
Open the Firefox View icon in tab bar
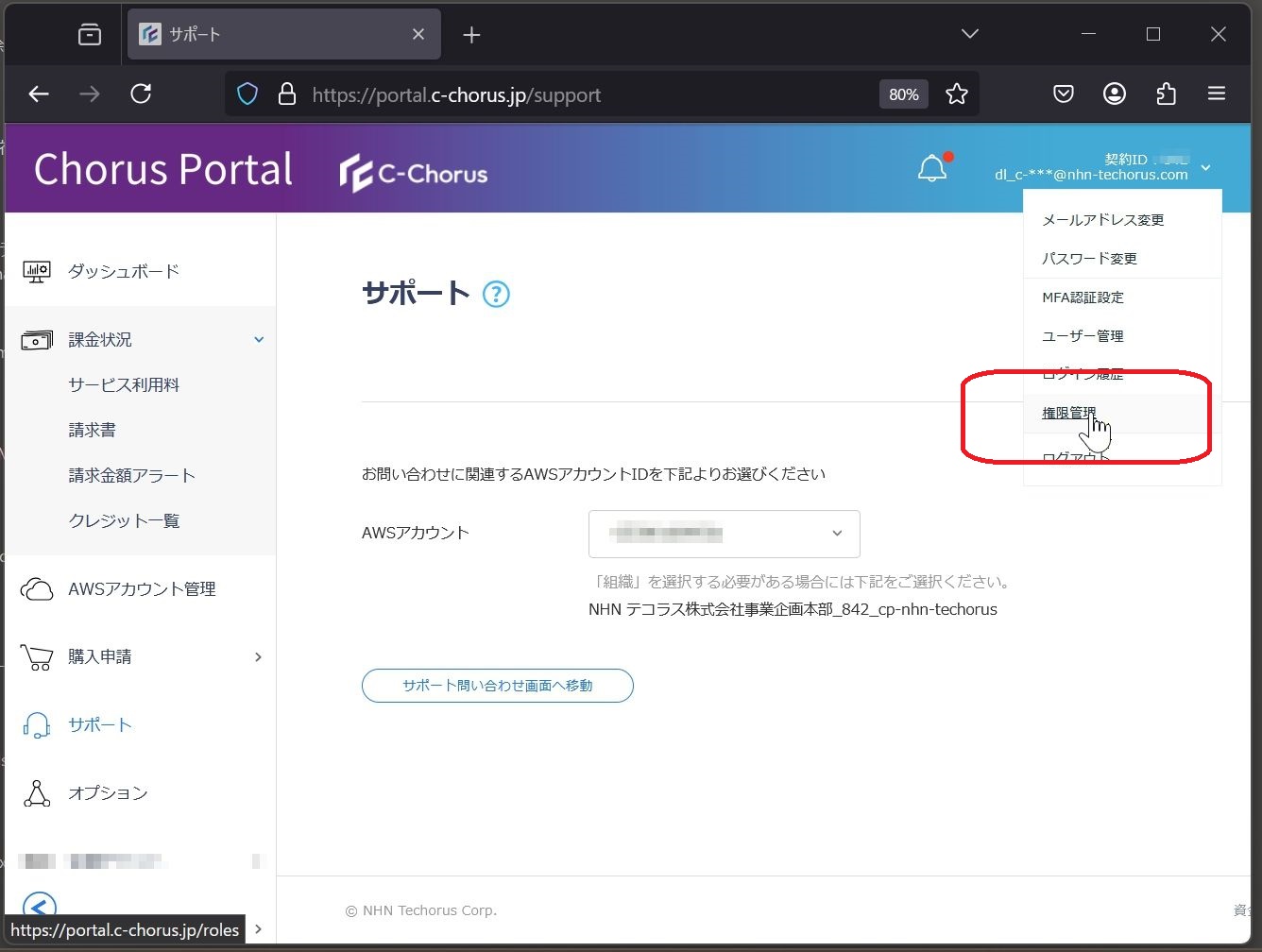(90, 35)
